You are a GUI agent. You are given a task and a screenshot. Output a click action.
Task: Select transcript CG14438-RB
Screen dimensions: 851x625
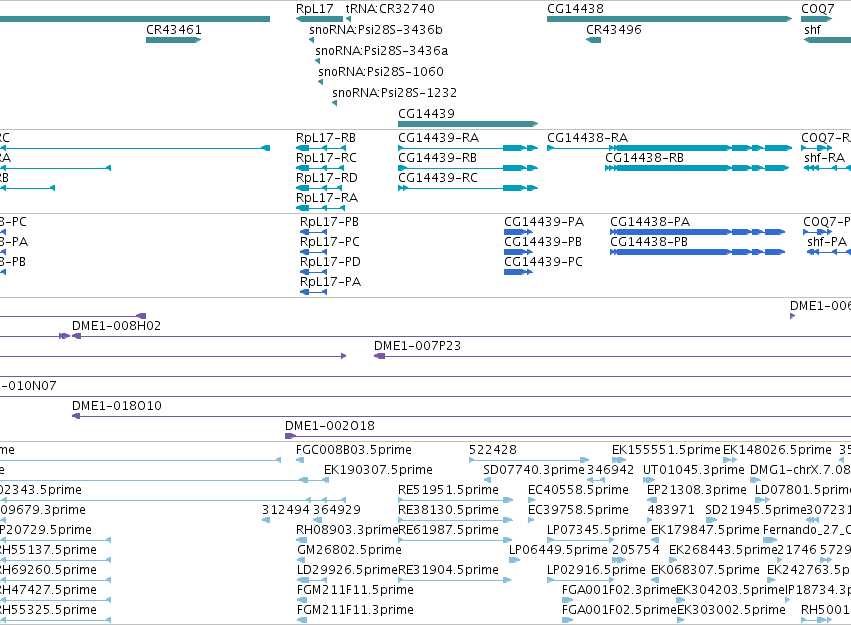644,158
